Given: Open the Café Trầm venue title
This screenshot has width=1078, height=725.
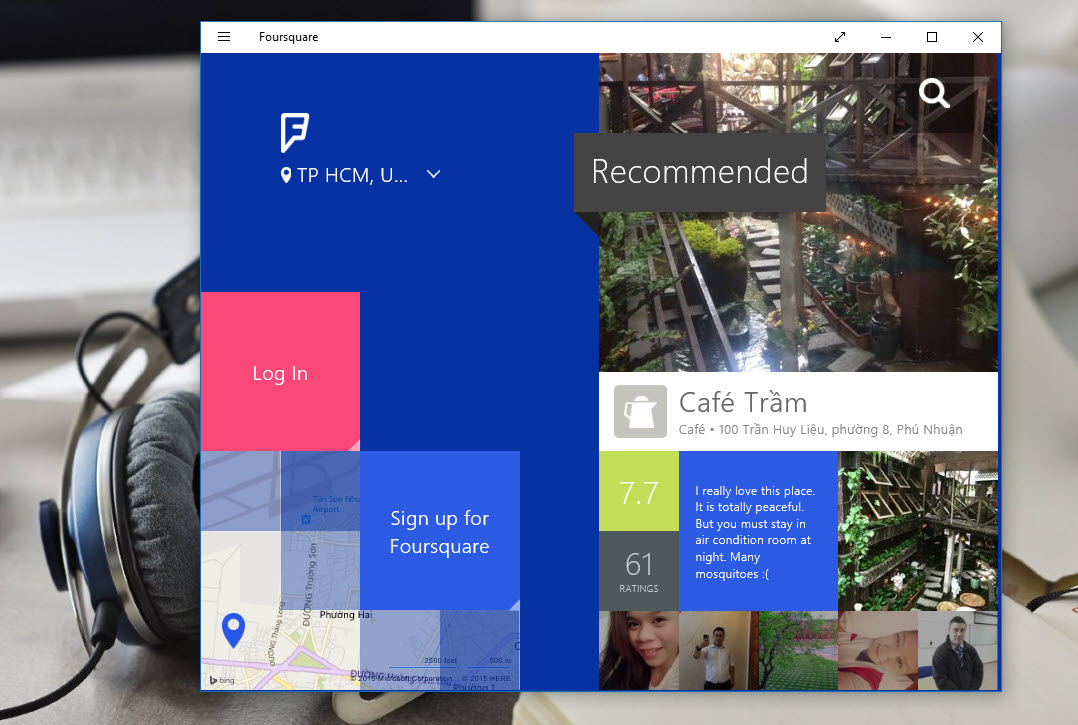Looking at the screenshot, I should click(742, 403).
